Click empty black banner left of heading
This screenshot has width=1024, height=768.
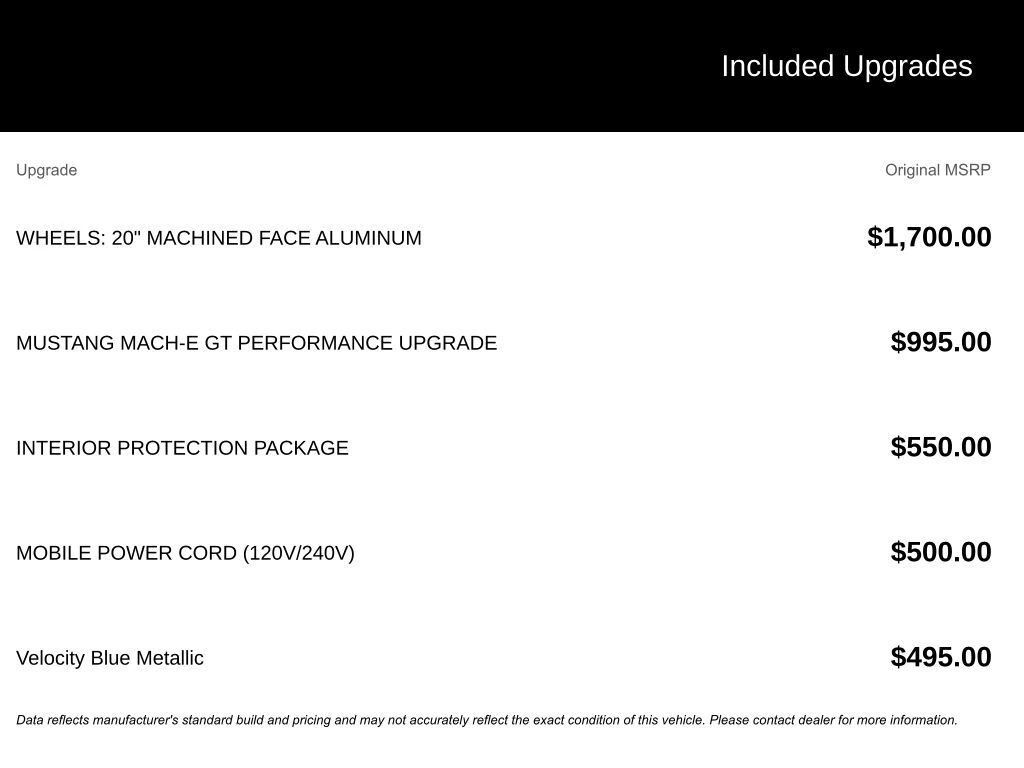coord(300,66)
